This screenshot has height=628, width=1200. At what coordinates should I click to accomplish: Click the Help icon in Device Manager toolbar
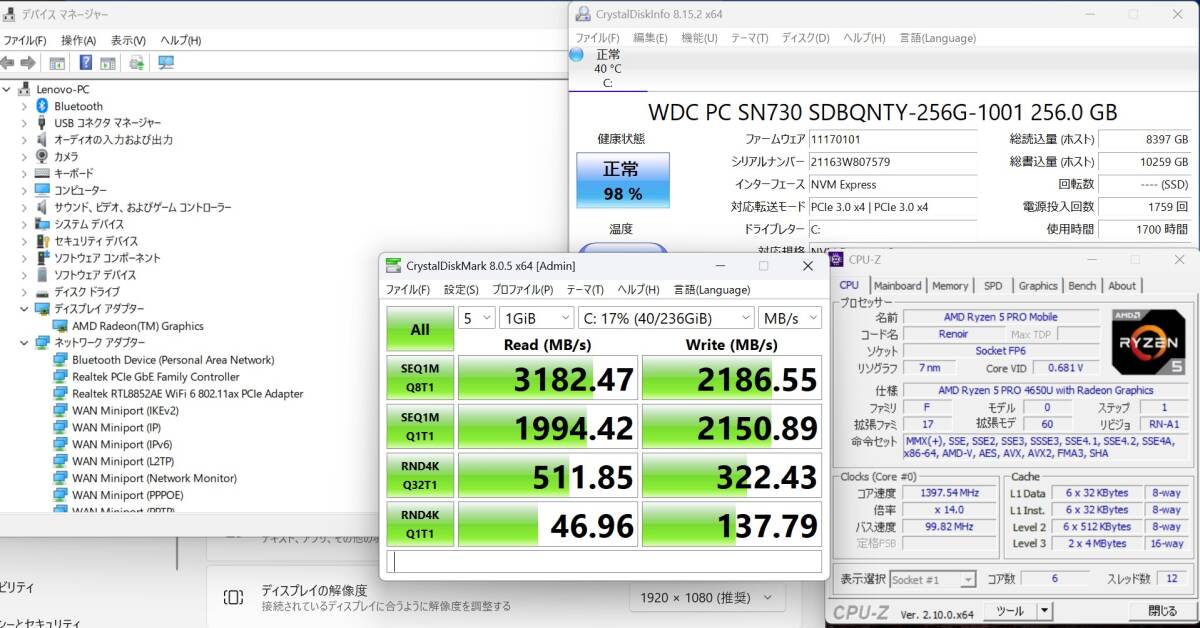coord(86,63)
